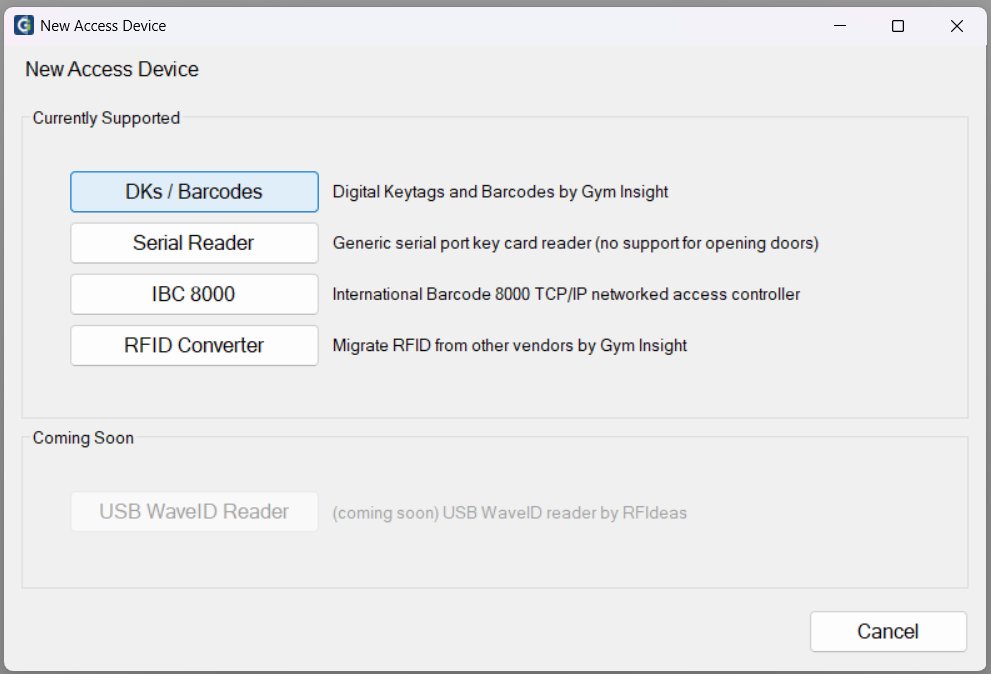
Task: Minimize the New Access Device window
Action: [839, 26]
